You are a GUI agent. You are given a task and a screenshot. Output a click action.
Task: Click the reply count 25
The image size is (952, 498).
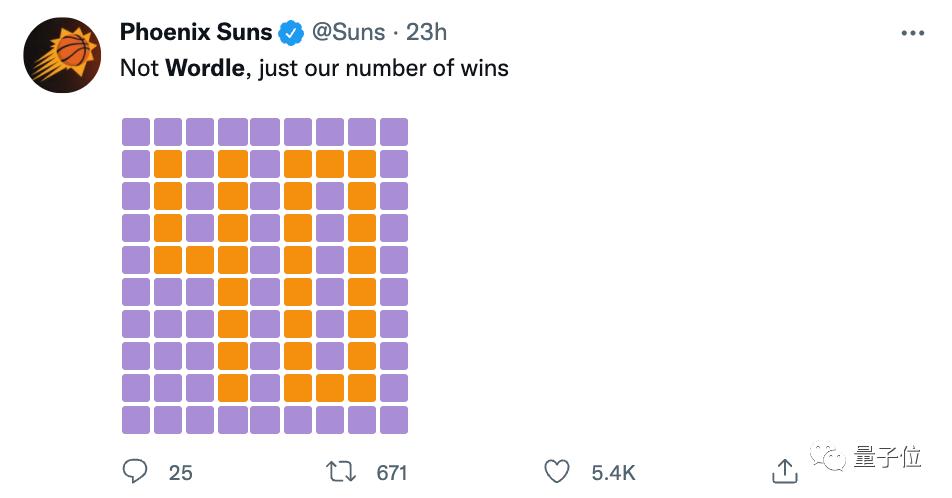pos(180,472)
